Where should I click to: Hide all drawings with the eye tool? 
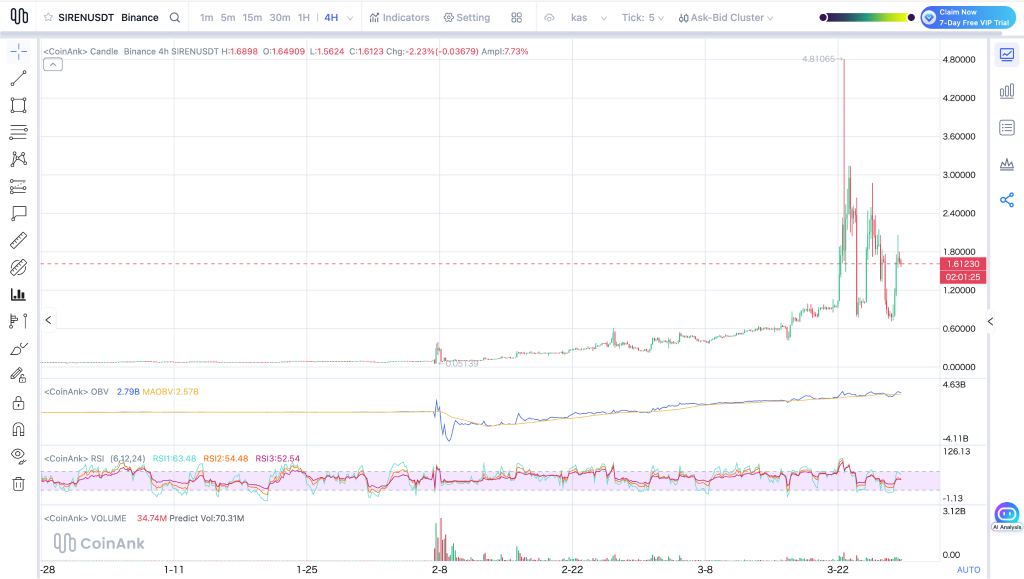(x=16, y=455)
